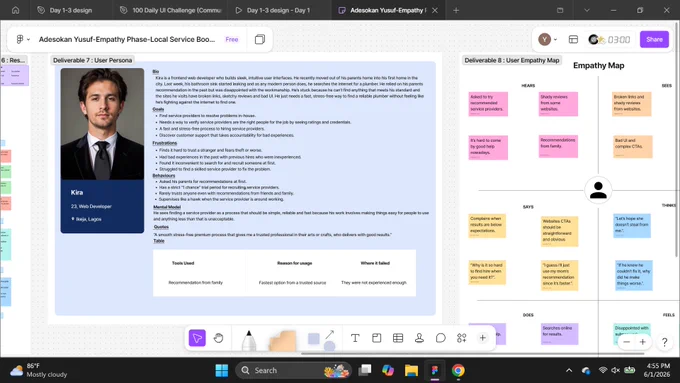The width and height of the screenshot is (680, 383).
Task: Select the Deliverable 8 : User Empathy Map label
Action: 512,60
